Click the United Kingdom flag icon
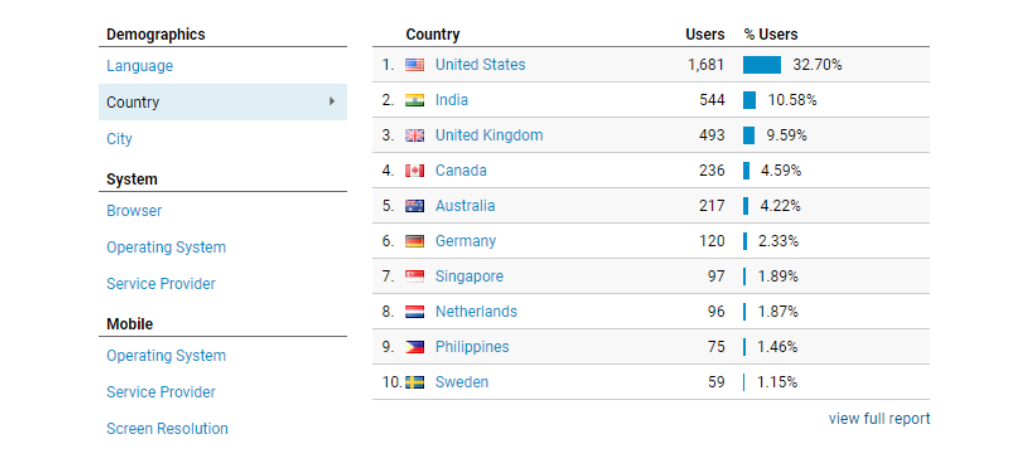The width and height of the screenshot is (1030, 454). point(414,136)
